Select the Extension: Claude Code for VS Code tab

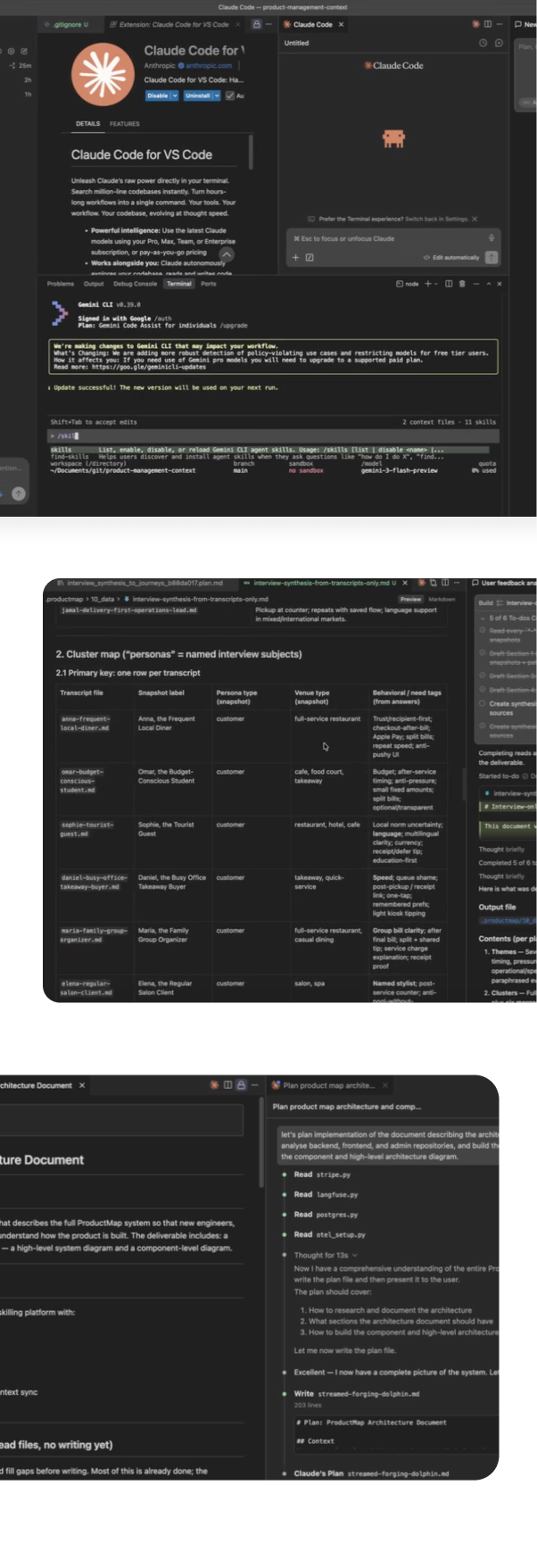(x=173, y=24)
